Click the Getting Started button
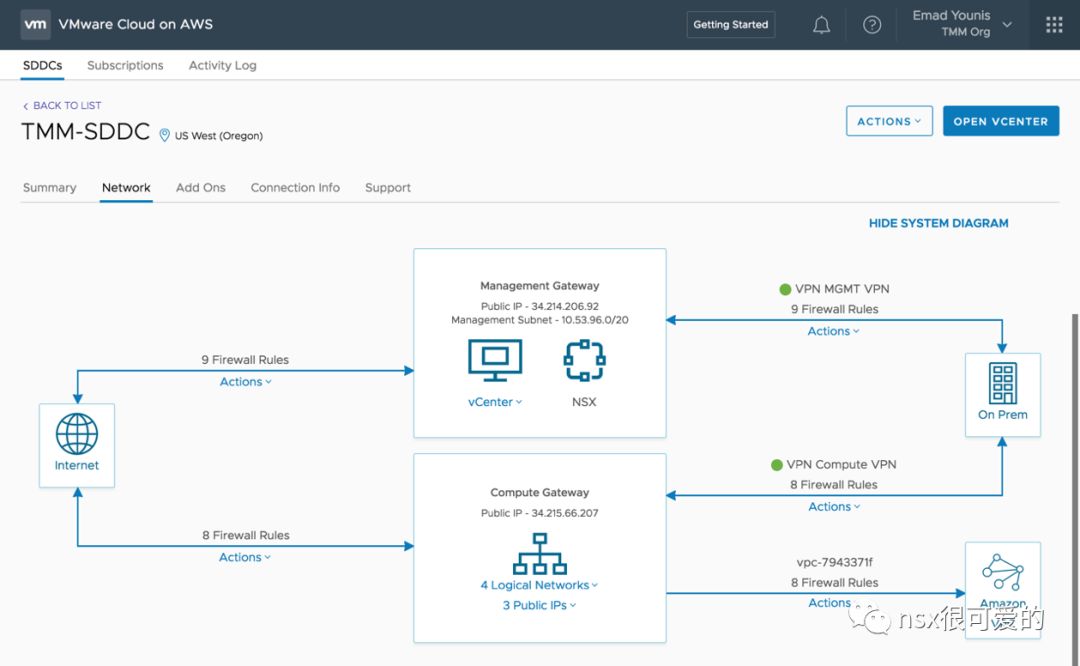1080x666 pixels. (731, 25)
